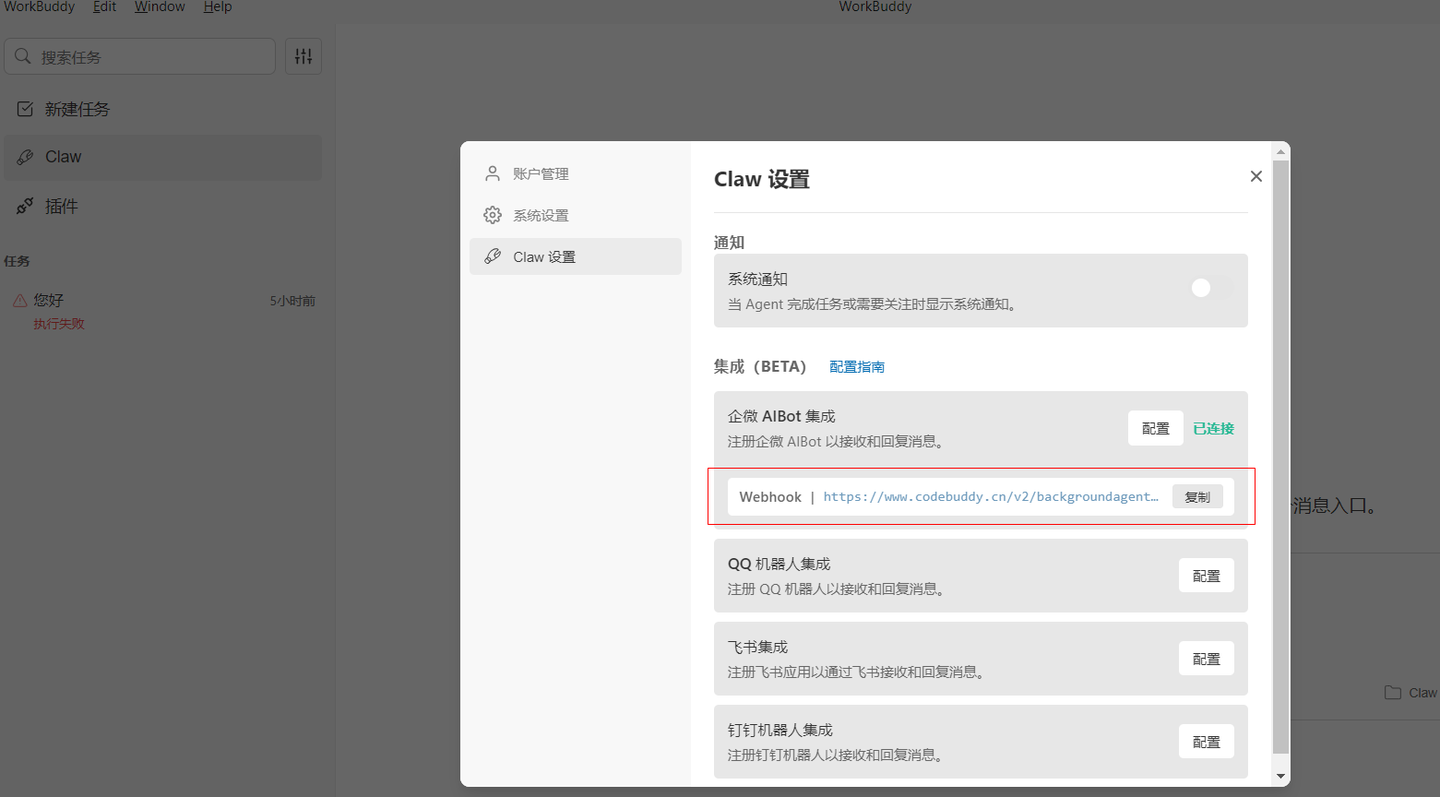1440x797 pixels.
Task: Open the Edit menu
Action: tap(104, 7)
